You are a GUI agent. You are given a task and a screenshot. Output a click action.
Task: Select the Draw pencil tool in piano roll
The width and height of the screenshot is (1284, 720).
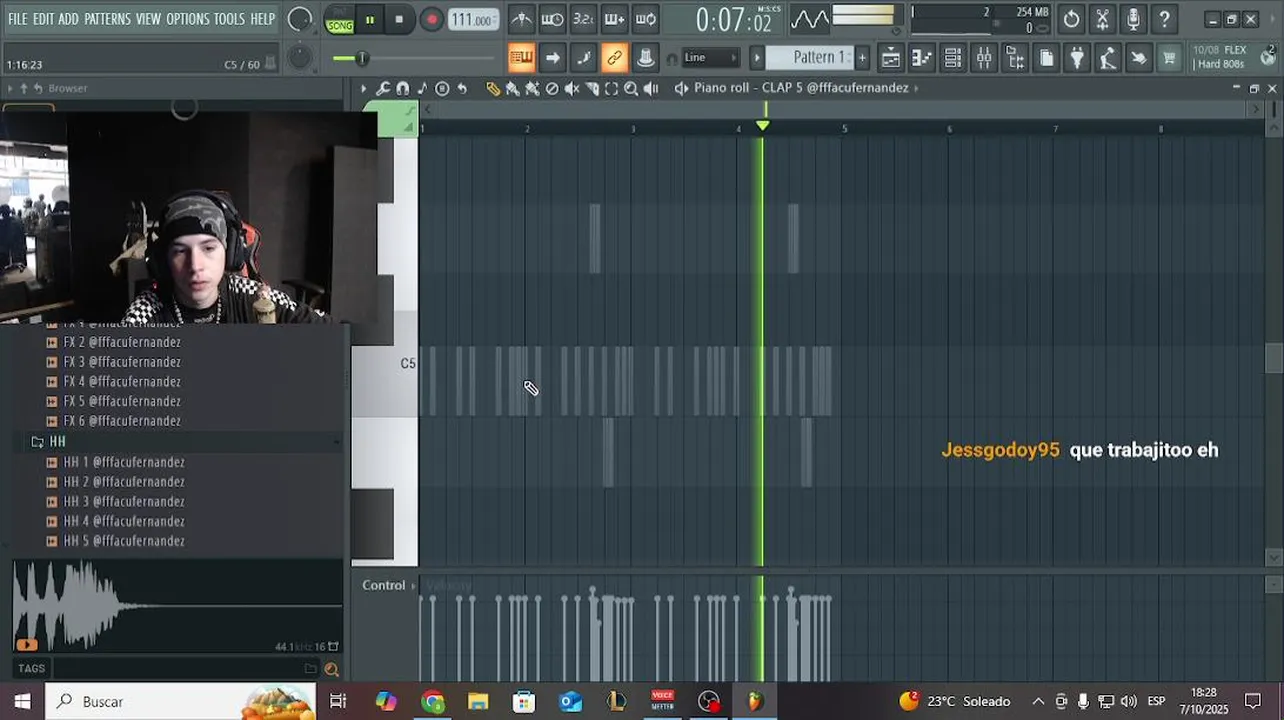pyautogui.click(x=492, y=88)
